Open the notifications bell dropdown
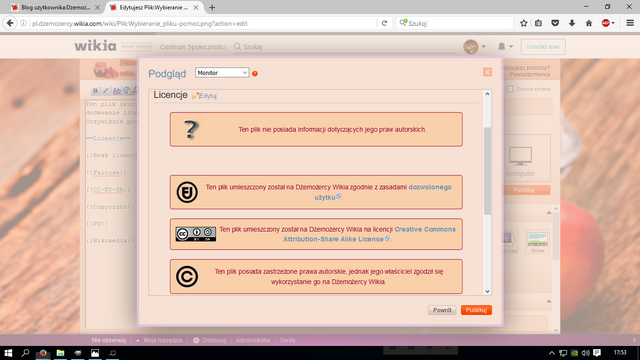 505,47
